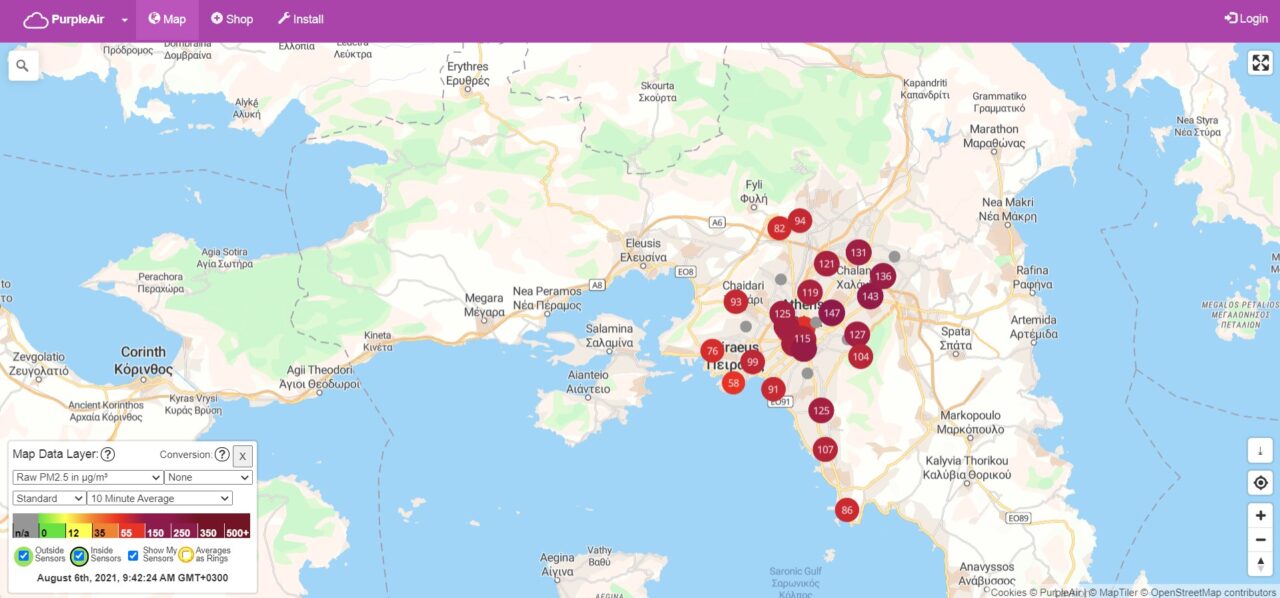This screenshot has height=598, width=1280.
Task: Click the Map Data Layer help icon
Action: pyautogui.click(x=108, y=455)
